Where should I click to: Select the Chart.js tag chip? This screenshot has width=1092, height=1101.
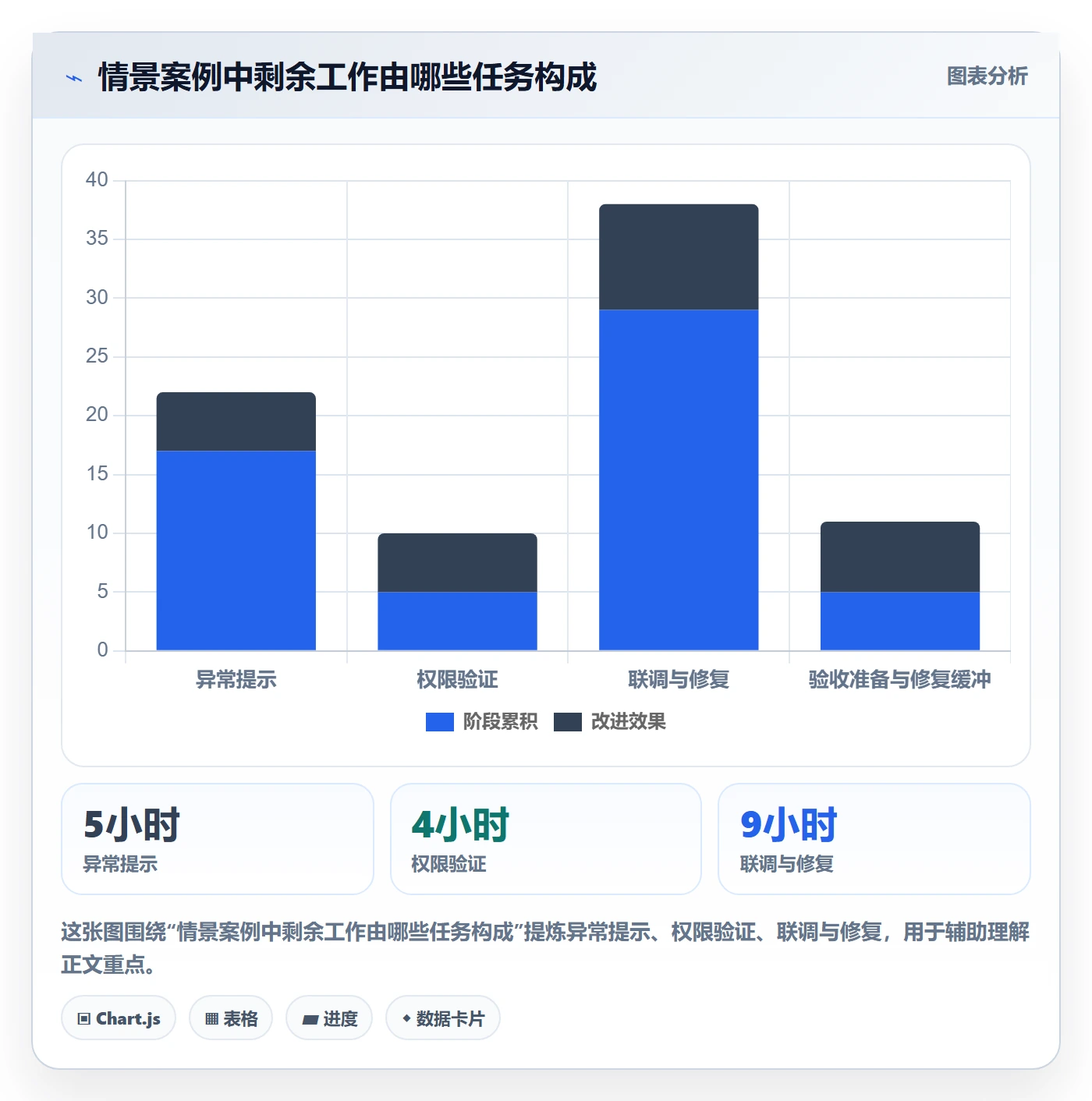pos(119,1018)
